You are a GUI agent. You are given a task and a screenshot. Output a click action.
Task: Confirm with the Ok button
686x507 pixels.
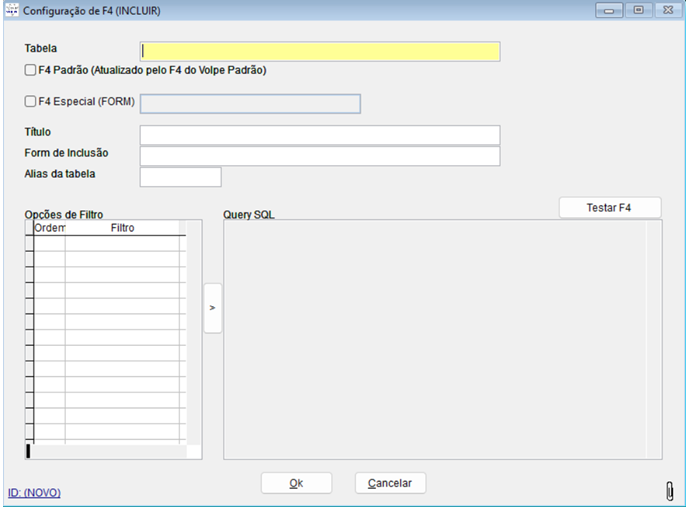tap(296, 483)
